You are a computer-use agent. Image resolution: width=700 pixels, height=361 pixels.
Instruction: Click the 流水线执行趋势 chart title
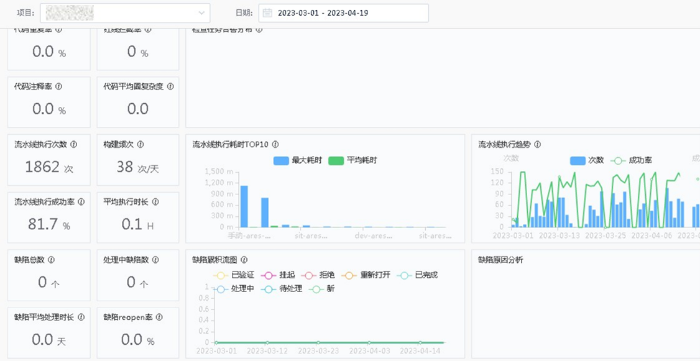(505, 145)
